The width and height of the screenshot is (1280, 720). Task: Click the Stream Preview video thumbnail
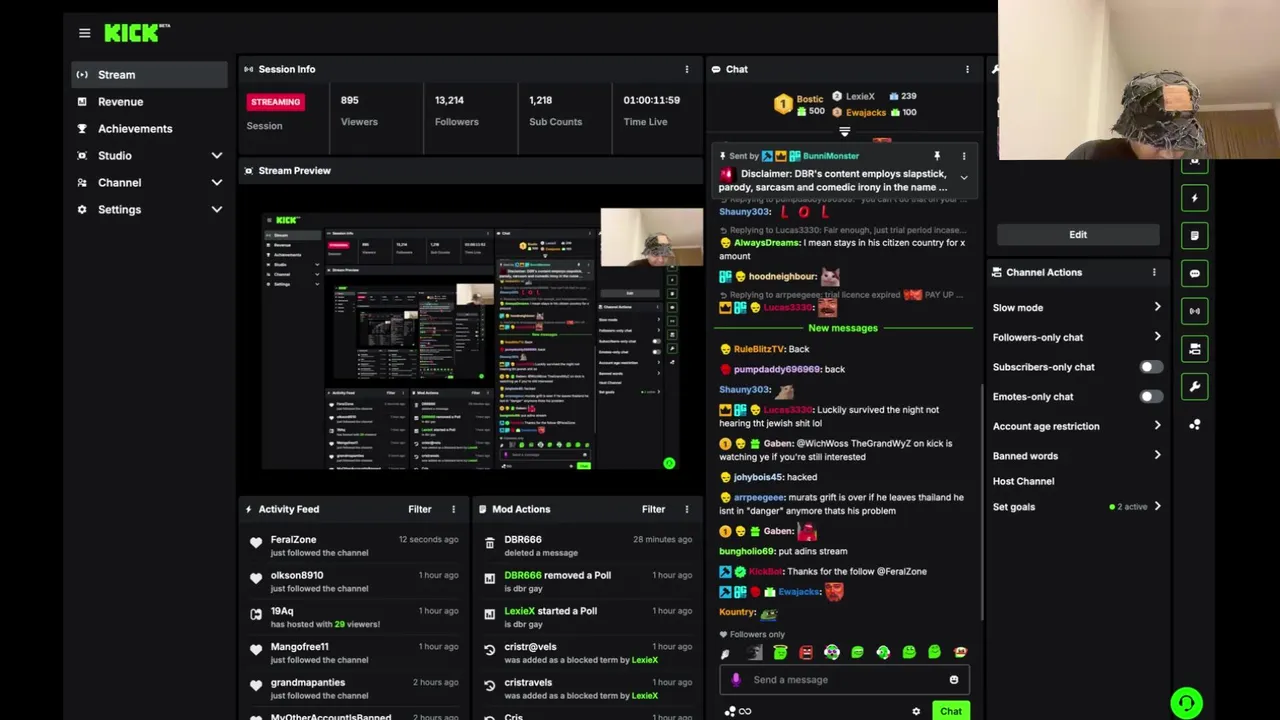pos(471,339)
